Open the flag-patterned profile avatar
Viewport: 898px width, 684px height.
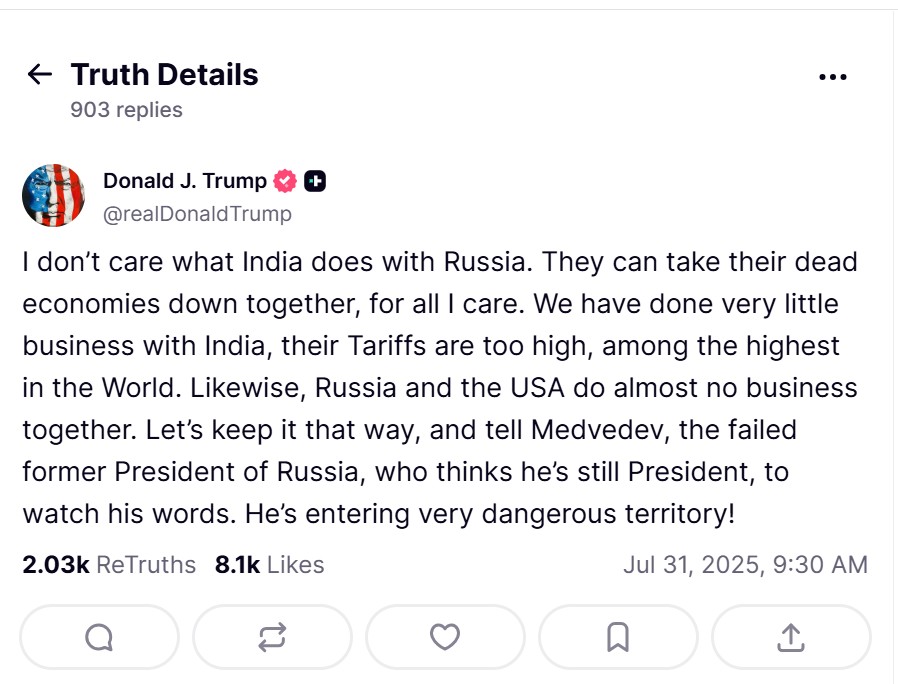54,196
